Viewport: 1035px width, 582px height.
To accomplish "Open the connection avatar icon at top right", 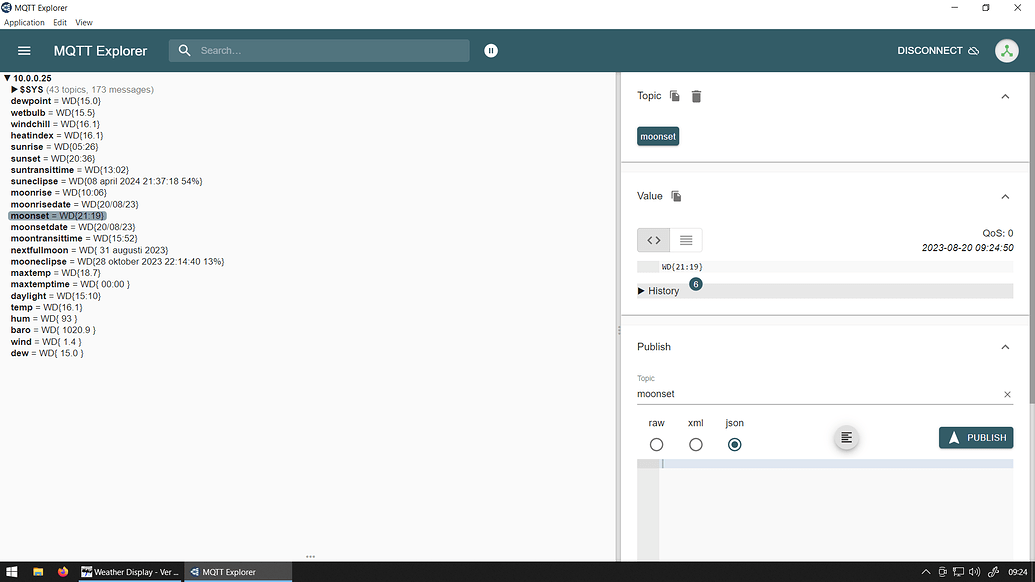I will tap(1007, 51).
